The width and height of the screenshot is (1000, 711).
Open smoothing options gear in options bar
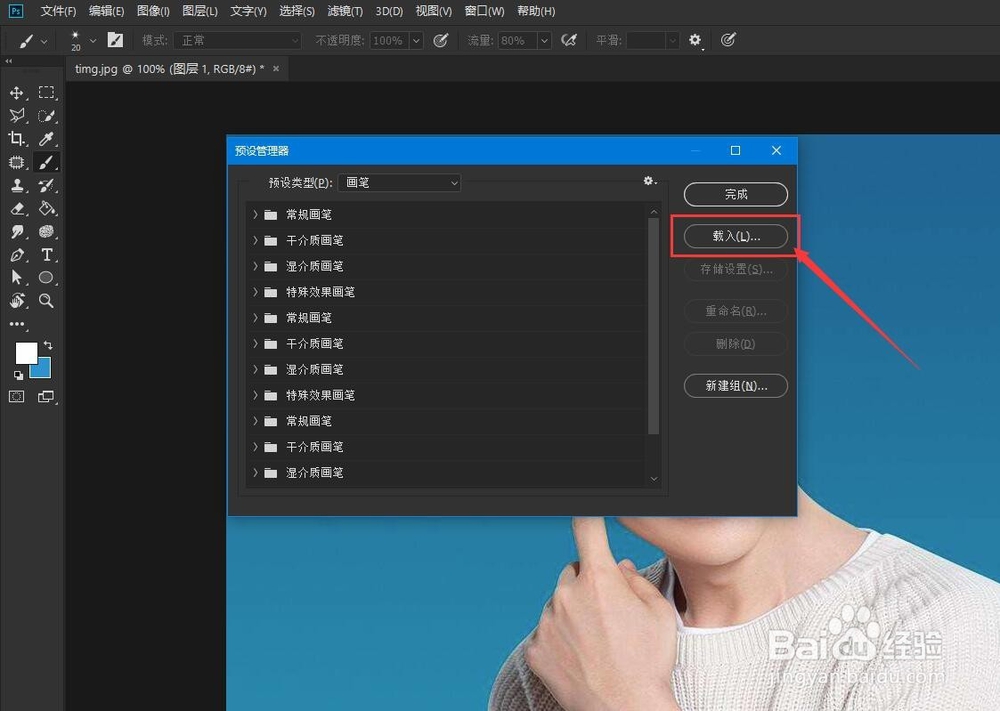pyautogui.click(x=695, y=40)
